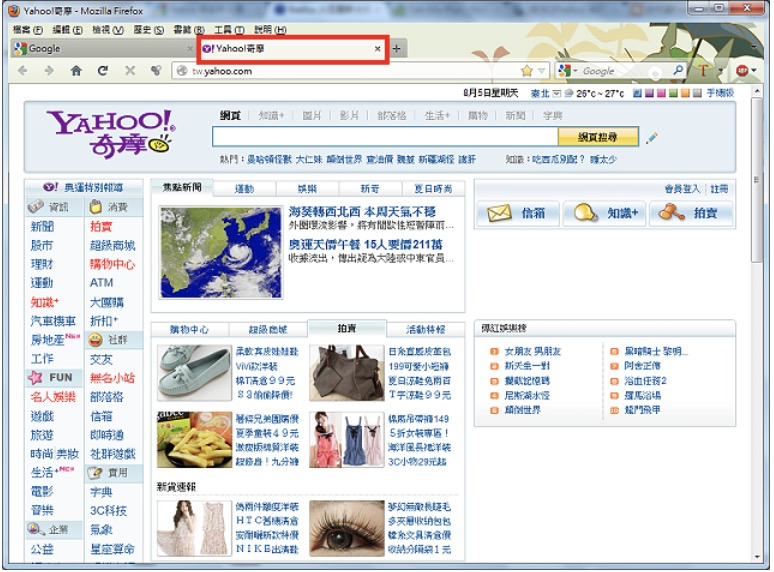Open the Adblock Plus ABP icon
This screenshot has height=572, width=774.
pos(742,71)
